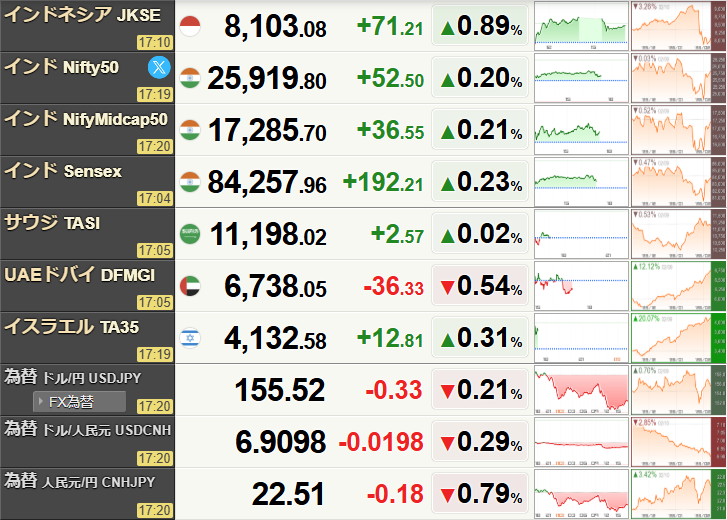Open the イスラエル TA35 index link
Screen dimensions: 727x520
tap(71, 327)
